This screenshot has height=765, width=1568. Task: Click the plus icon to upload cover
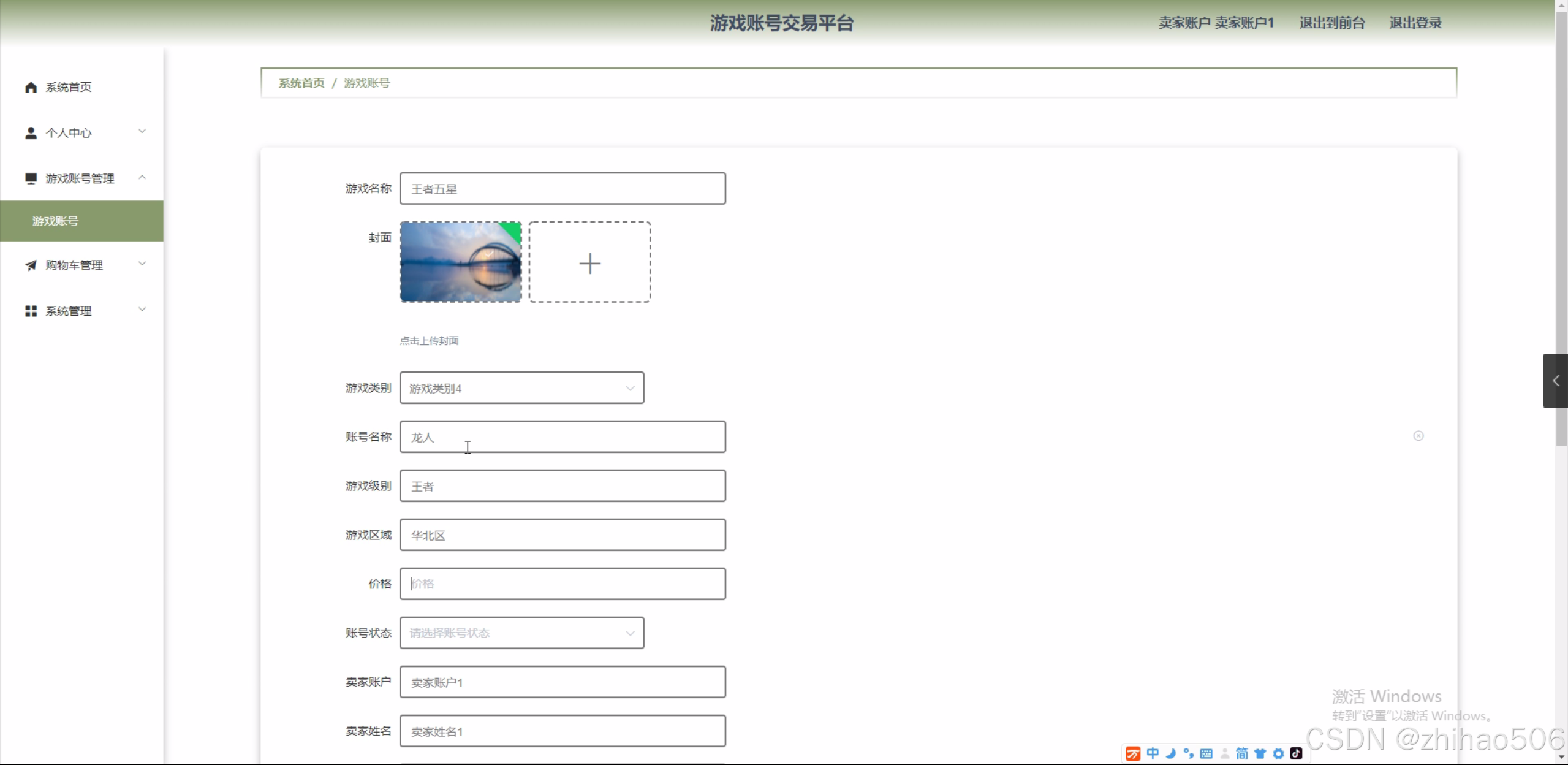coord(589,263)
